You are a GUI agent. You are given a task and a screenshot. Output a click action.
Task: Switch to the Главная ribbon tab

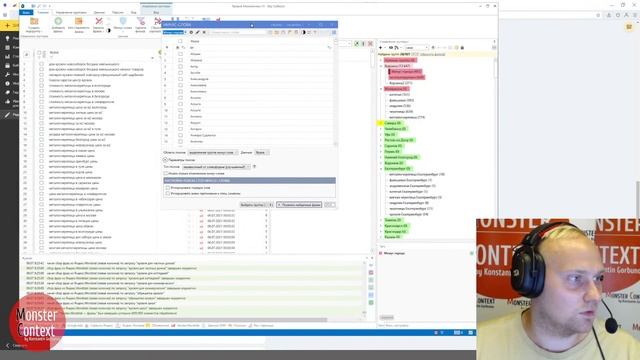pos(43,12)
